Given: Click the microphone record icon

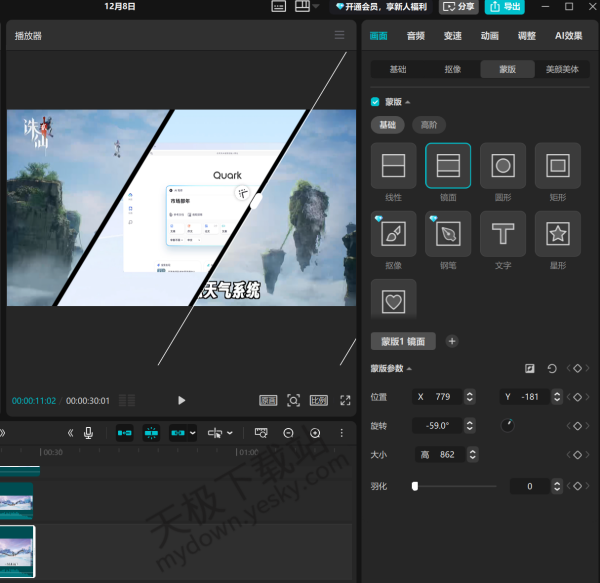Looking at the screenshot, I should click(89, 433).
